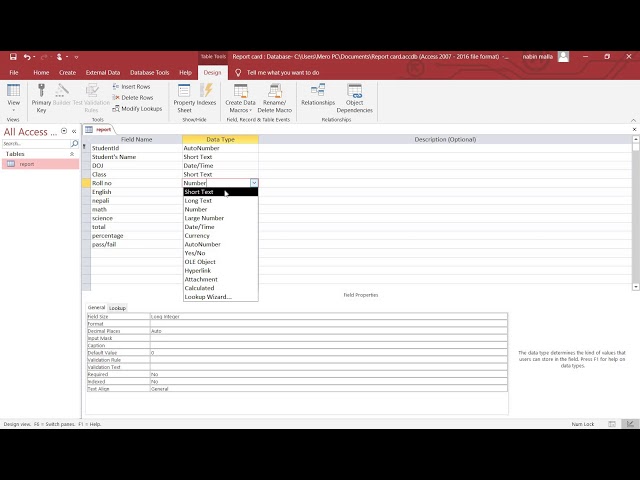Click the Field Size property value

click(329, 316)
